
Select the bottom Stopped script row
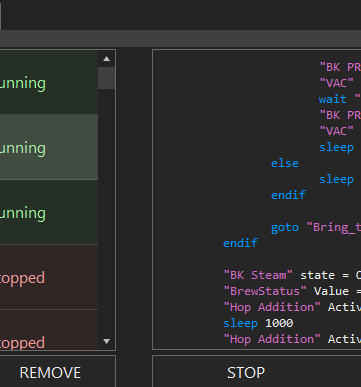[x=49, y=330]
